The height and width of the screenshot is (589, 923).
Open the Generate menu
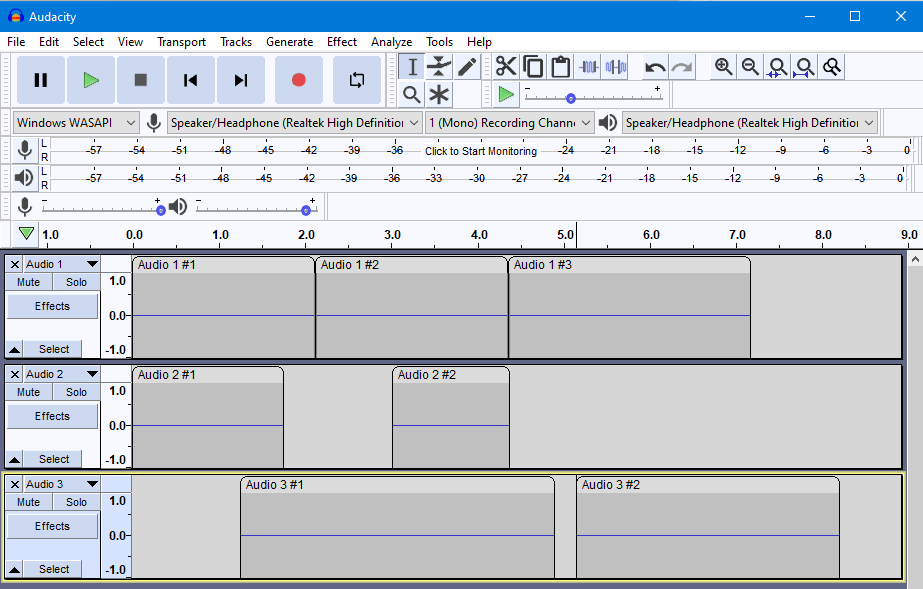click(290, 42)
